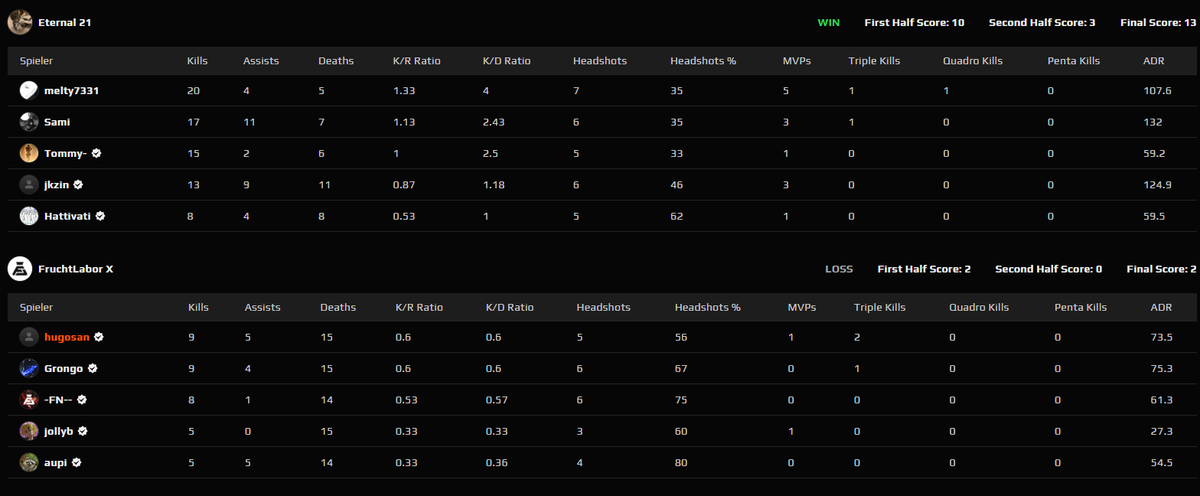Sort Eternal 21 table by MVPs

pos(797,60)
